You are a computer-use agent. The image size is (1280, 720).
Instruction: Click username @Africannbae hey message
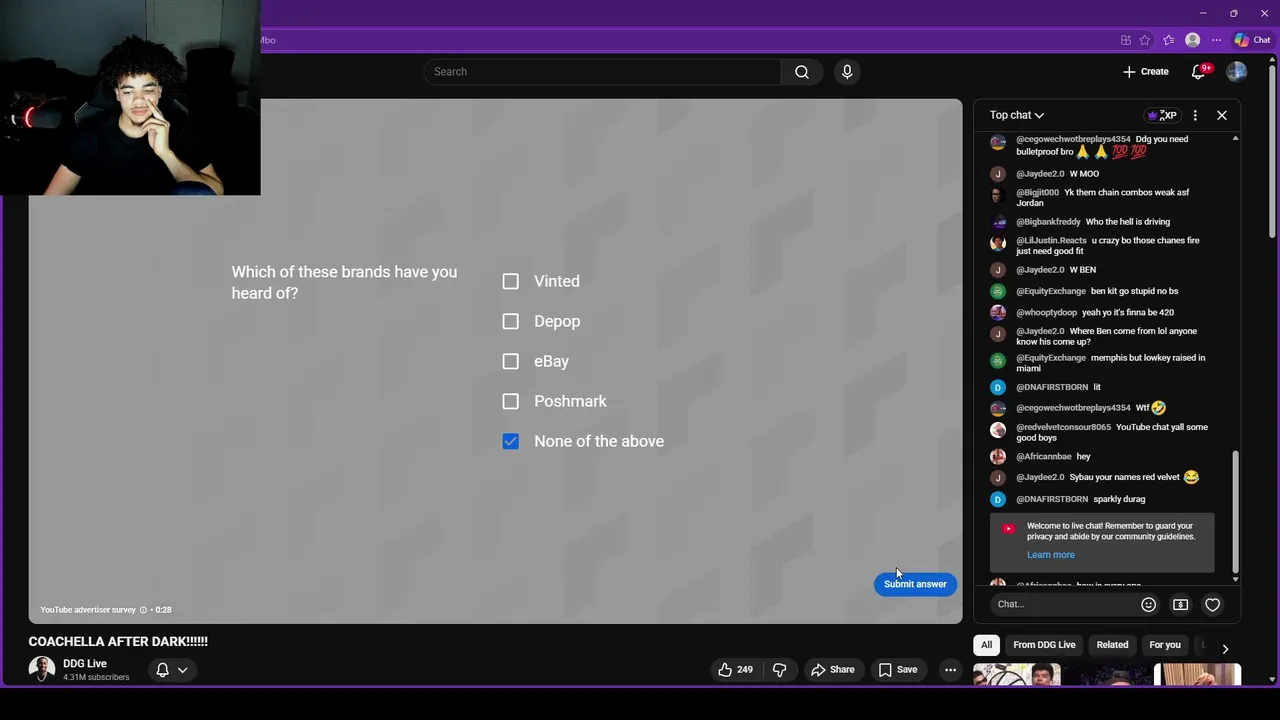click(x=1043, y=456)
